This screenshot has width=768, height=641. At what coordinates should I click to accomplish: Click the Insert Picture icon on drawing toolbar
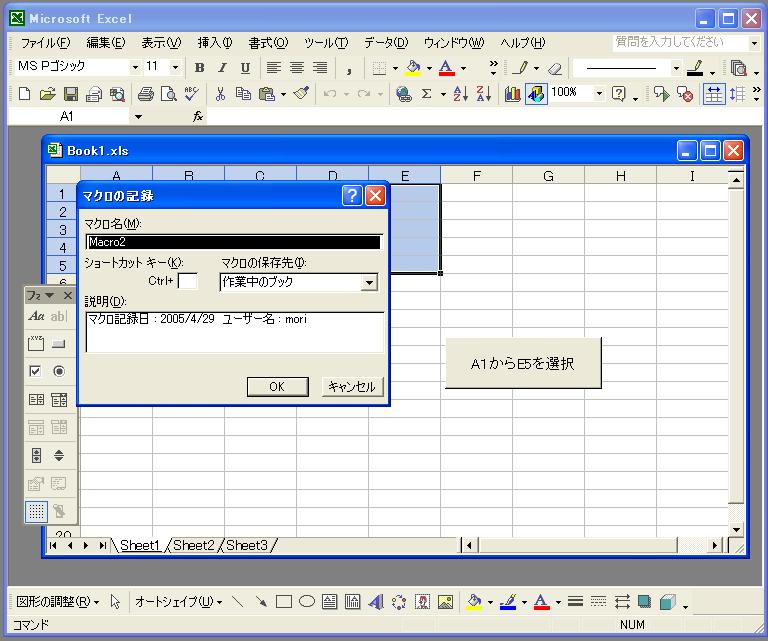click(445, 601)
